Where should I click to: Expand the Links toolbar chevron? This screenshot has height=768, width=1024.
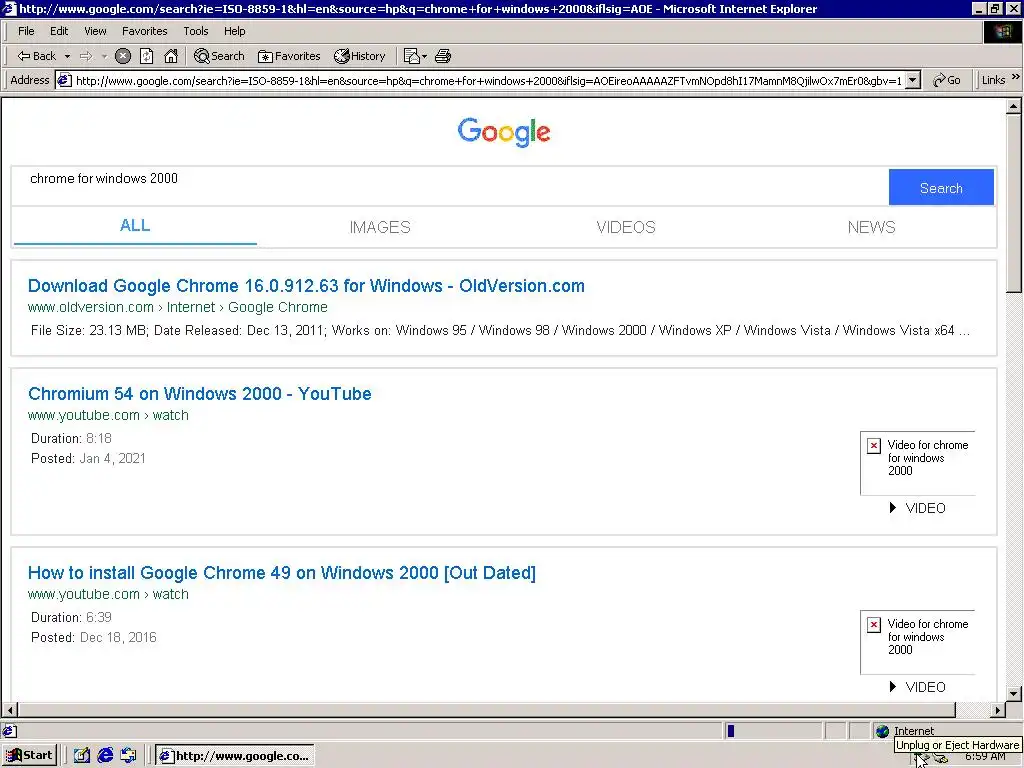click(1016, 77)
